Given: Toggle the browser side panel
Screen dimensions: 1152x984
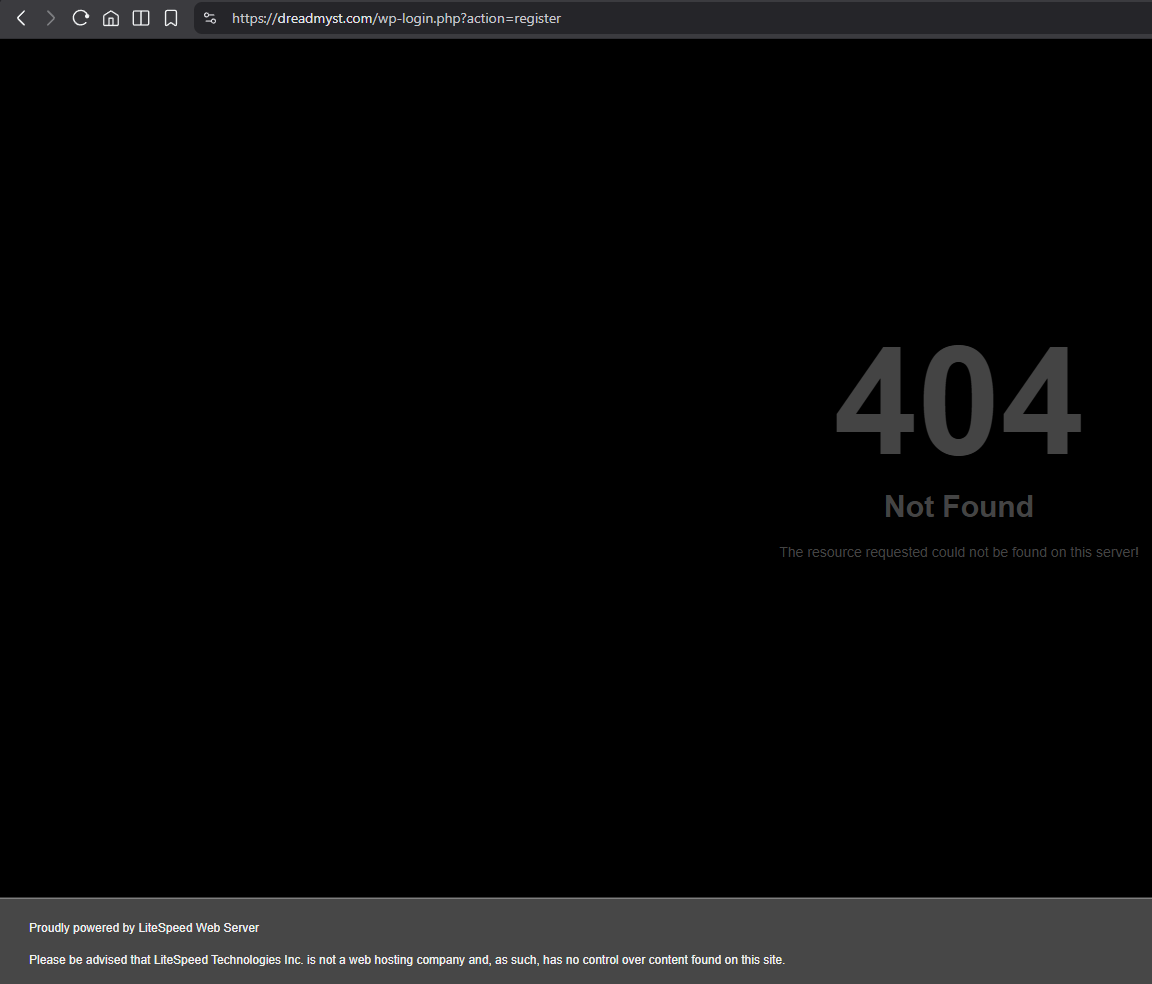Looking at the screenshot, I should pos(141,18).
